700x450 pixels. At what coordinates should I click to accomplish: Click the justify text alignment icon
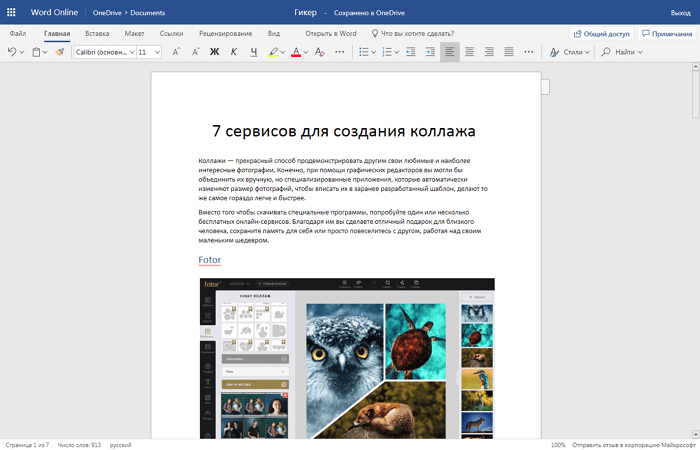509,51
